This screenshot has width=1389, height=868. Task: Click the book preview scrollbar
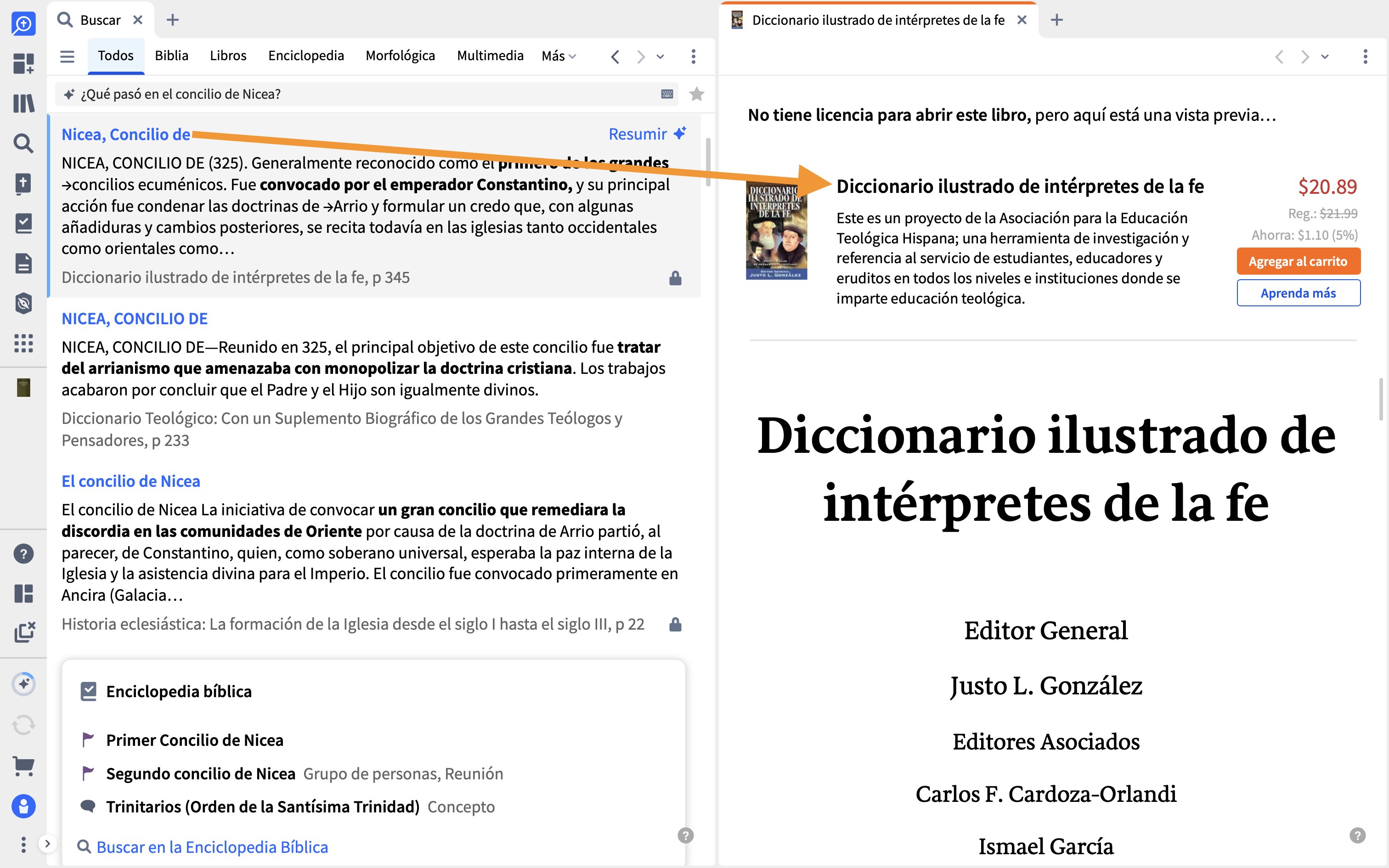1380,400
